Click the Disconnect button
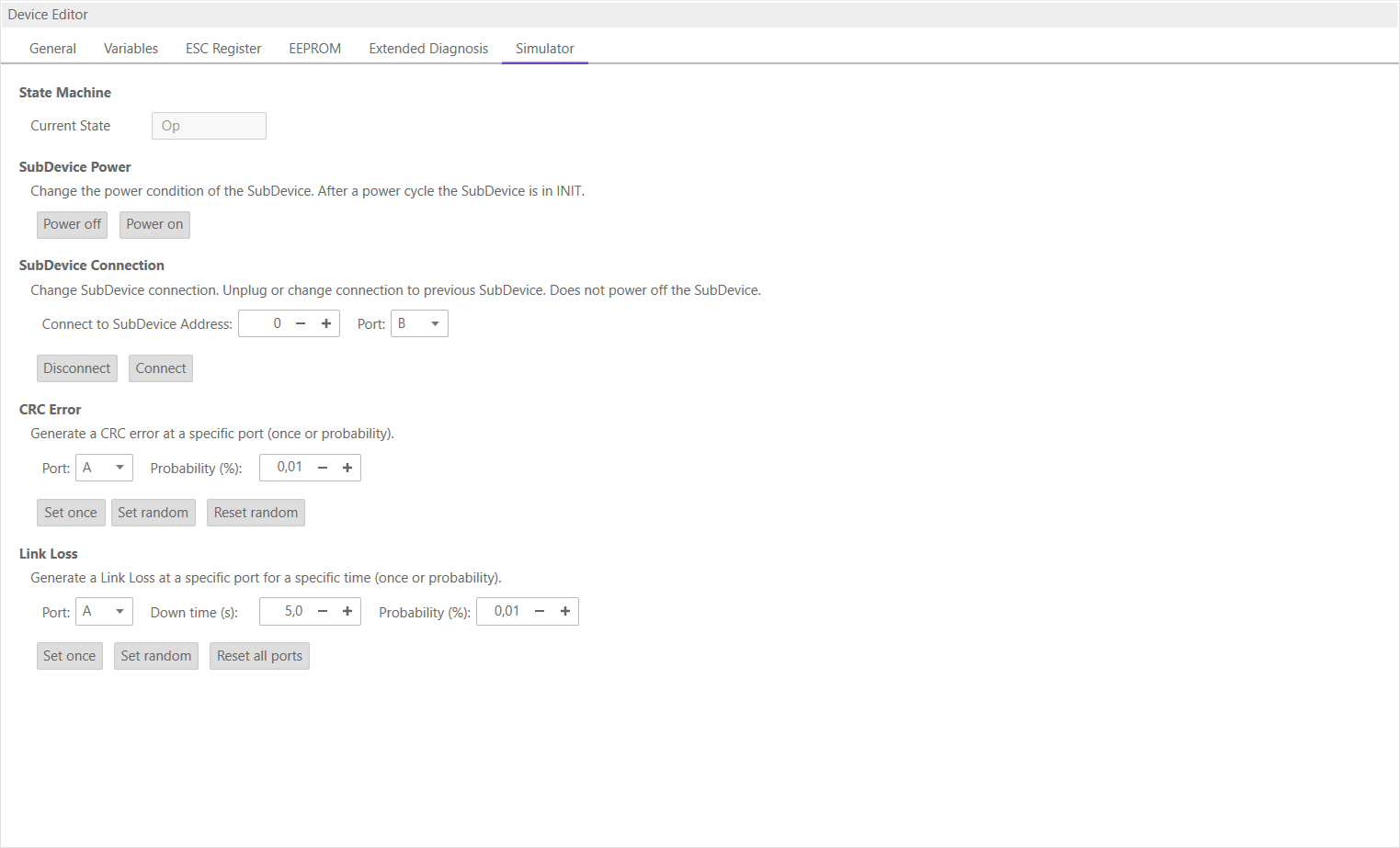Image resolution: width=1400 pixels, height=848 pixels. point(77,368)
